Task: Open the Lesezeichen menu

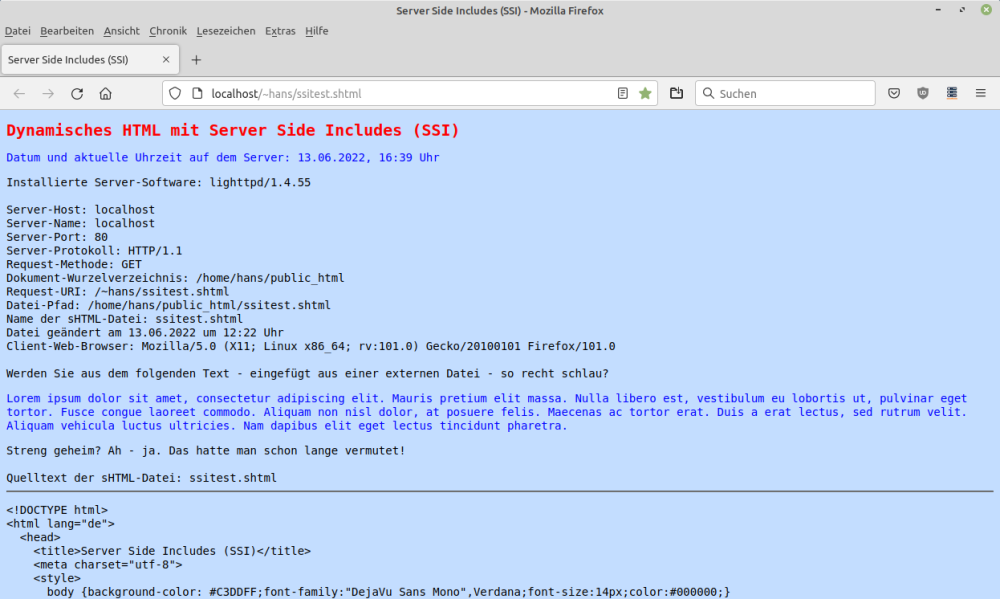Action: pos(226,31)
